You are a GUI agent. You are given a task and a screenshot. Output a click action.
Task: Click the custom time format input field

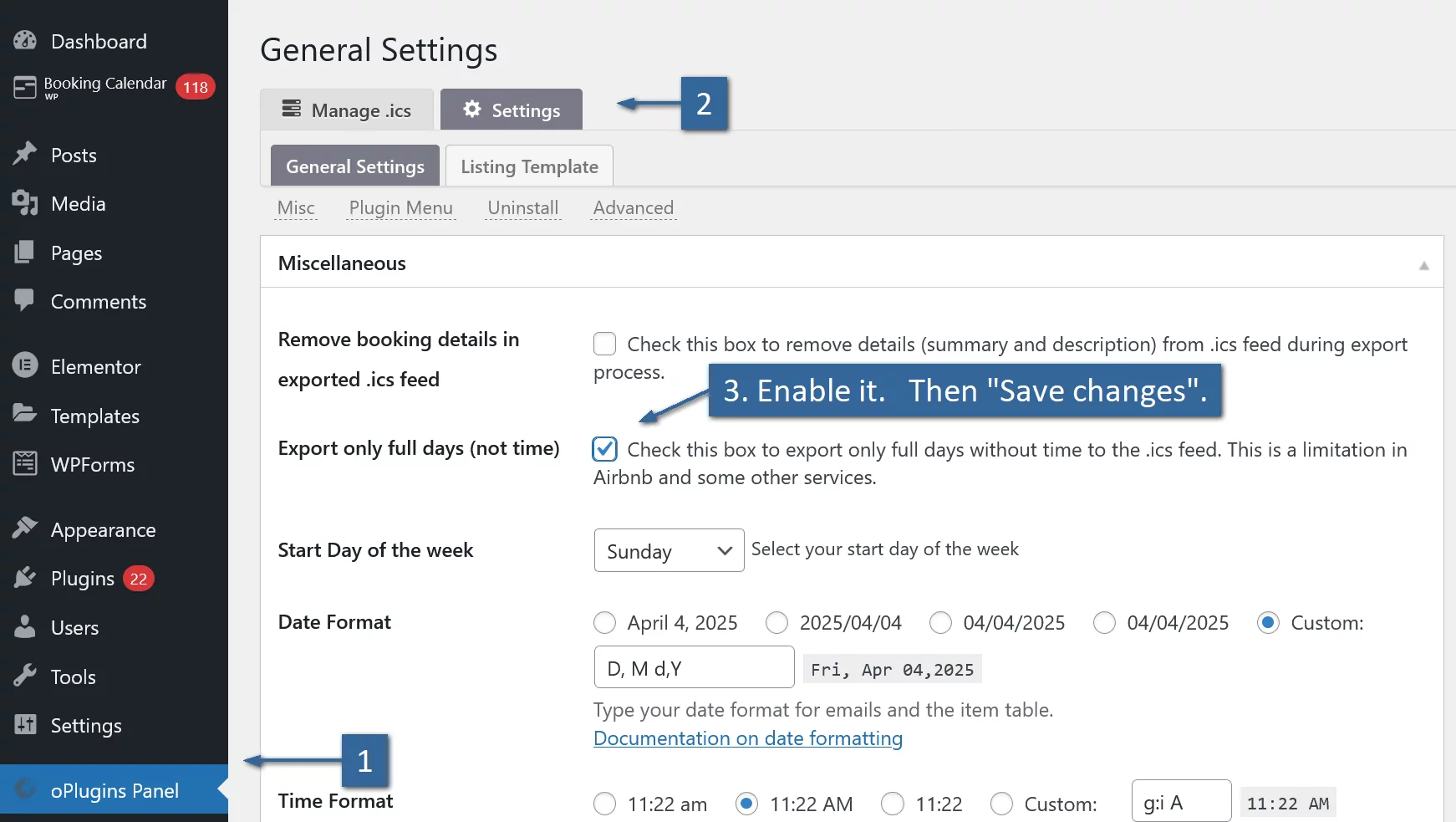click(x=1181, y=802)
